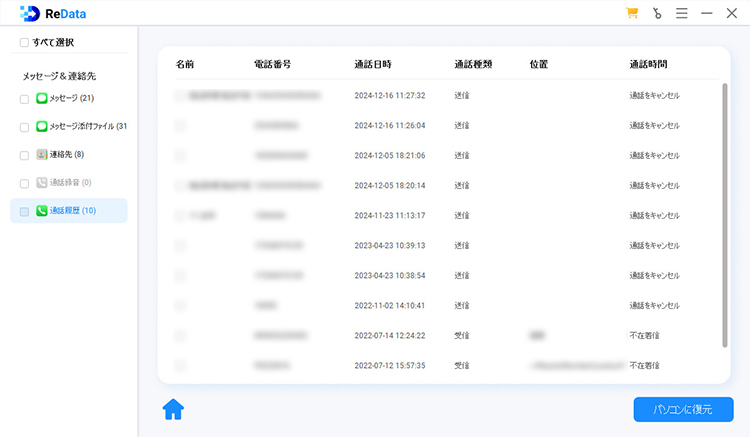Check the 通話録音 (0) checkbox
Screen dimensions: 750x437
(24, 184)
